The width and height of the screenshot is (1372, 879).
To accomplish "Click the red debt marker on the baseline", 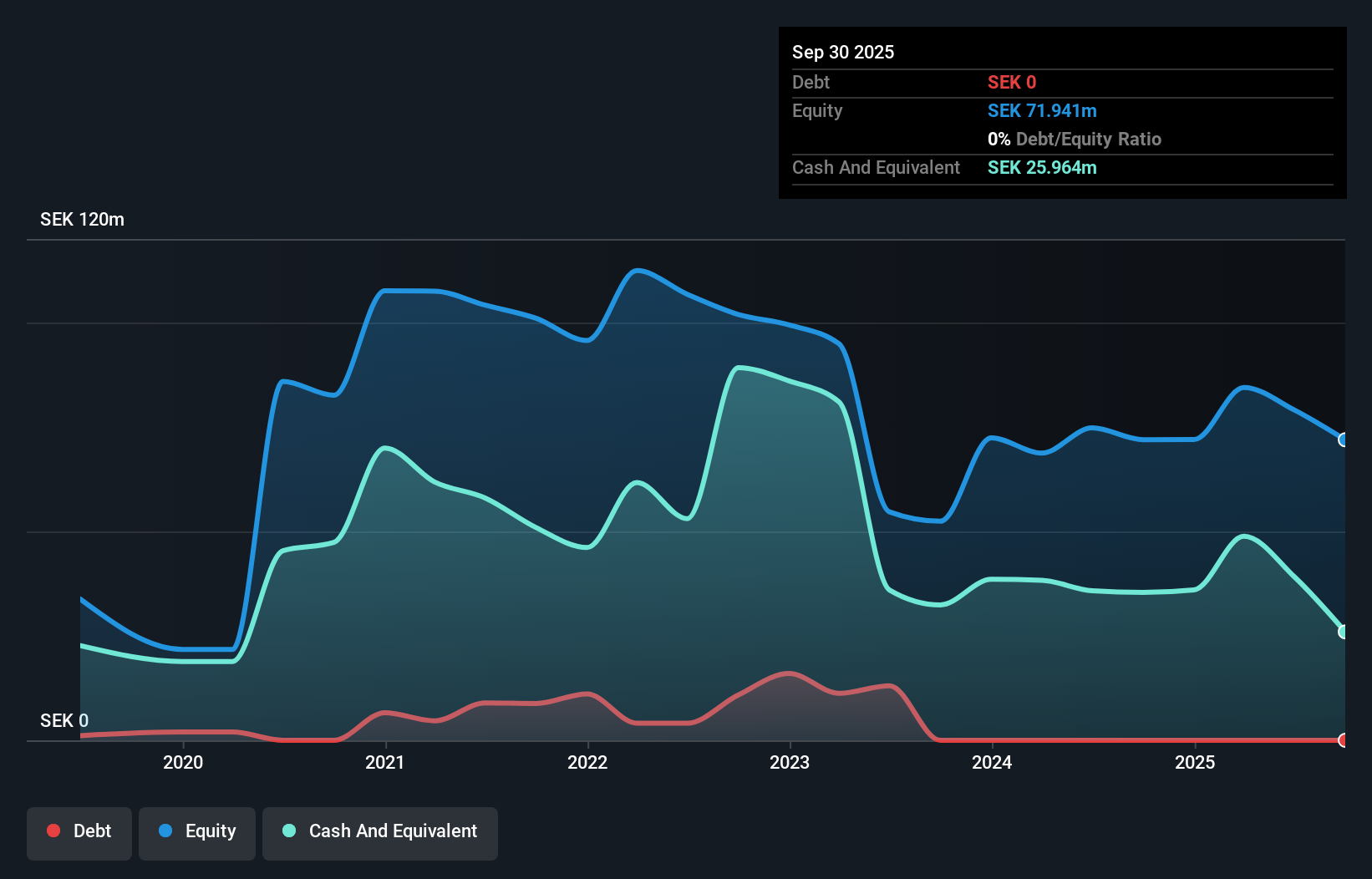I will pyautogui.click(x=1341, y=740).
